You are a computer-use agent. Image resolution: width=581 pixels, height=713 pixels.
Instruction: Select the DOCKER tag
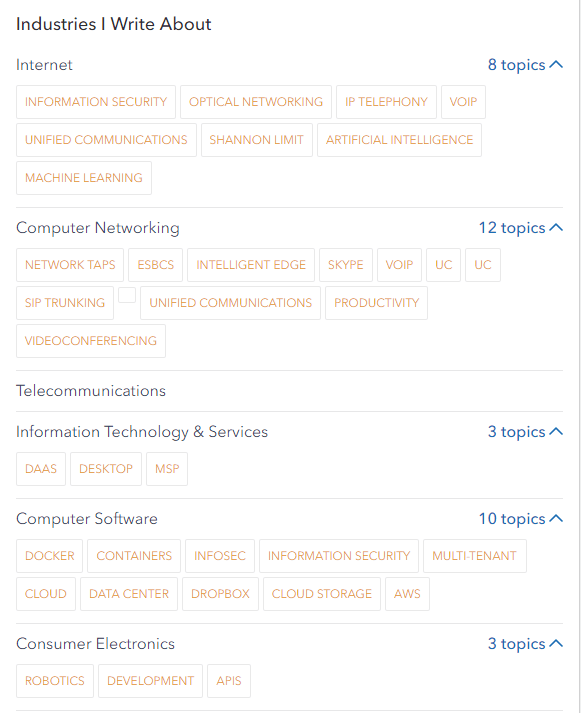click(x=50, y=556)
